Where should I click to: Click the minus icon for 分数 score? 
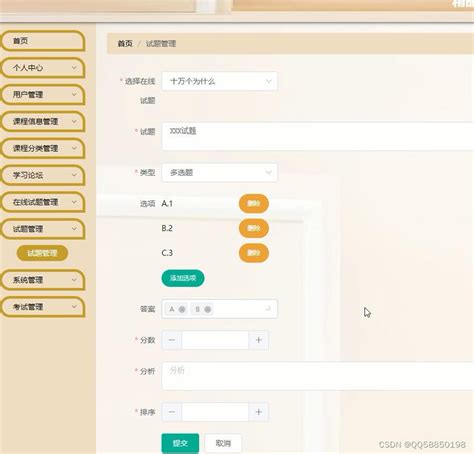172,340
